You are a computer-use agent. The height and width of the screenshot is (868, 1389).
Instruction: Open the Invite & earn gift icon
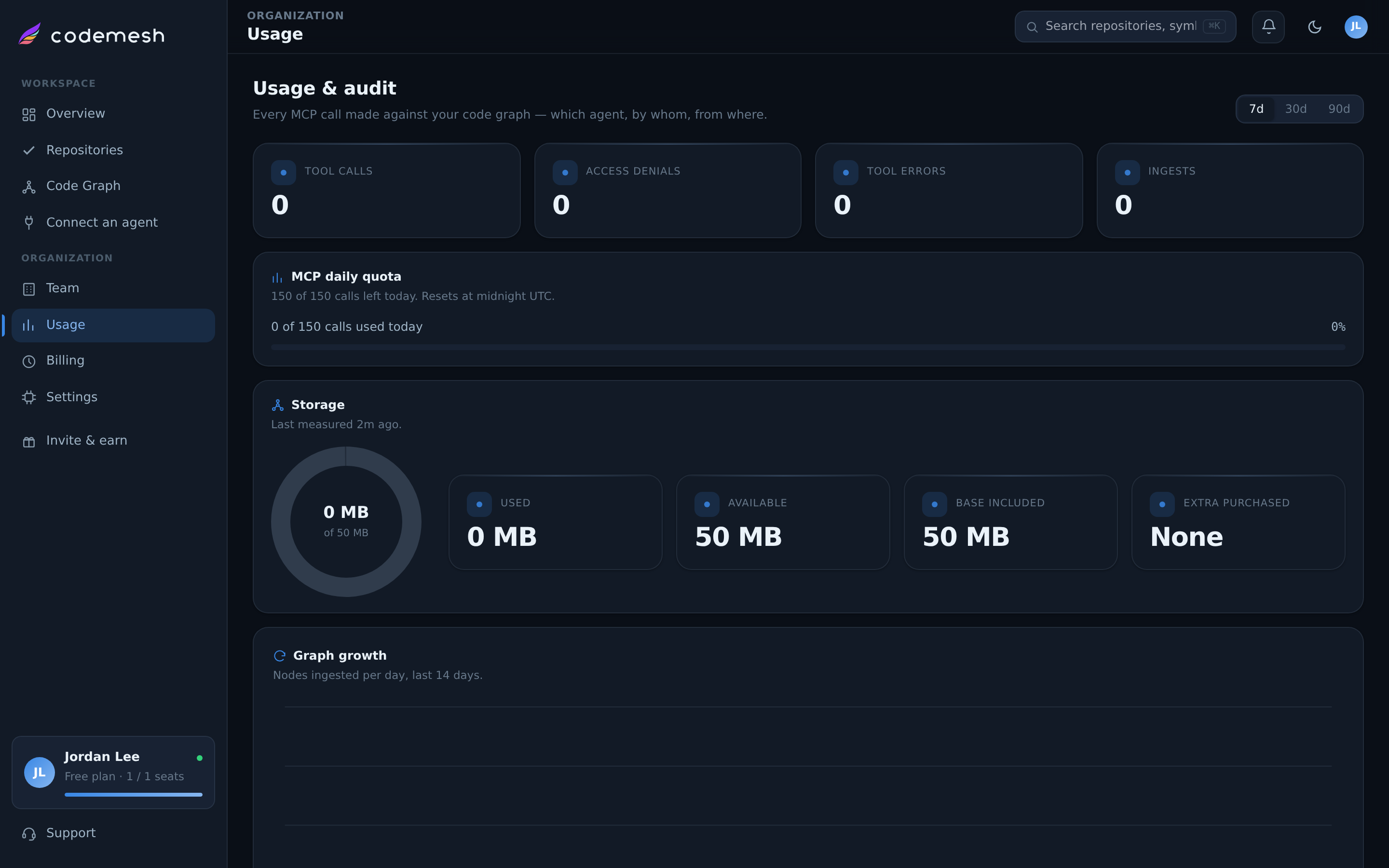pyautogui.click(x=29, y=441)
